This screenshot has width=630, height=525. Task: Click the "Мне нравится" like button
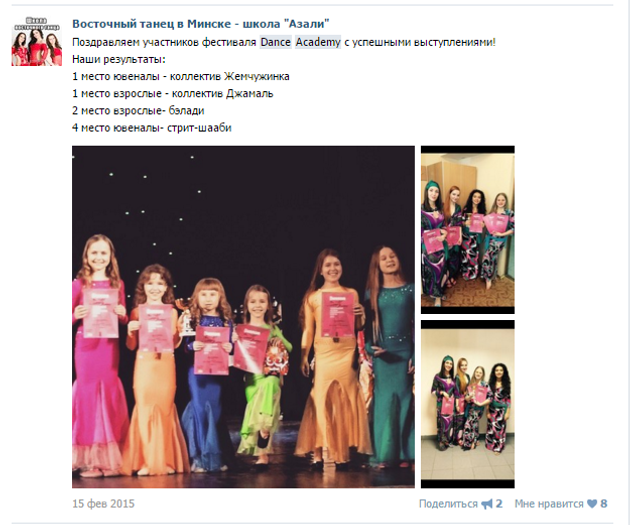point(549,504)
